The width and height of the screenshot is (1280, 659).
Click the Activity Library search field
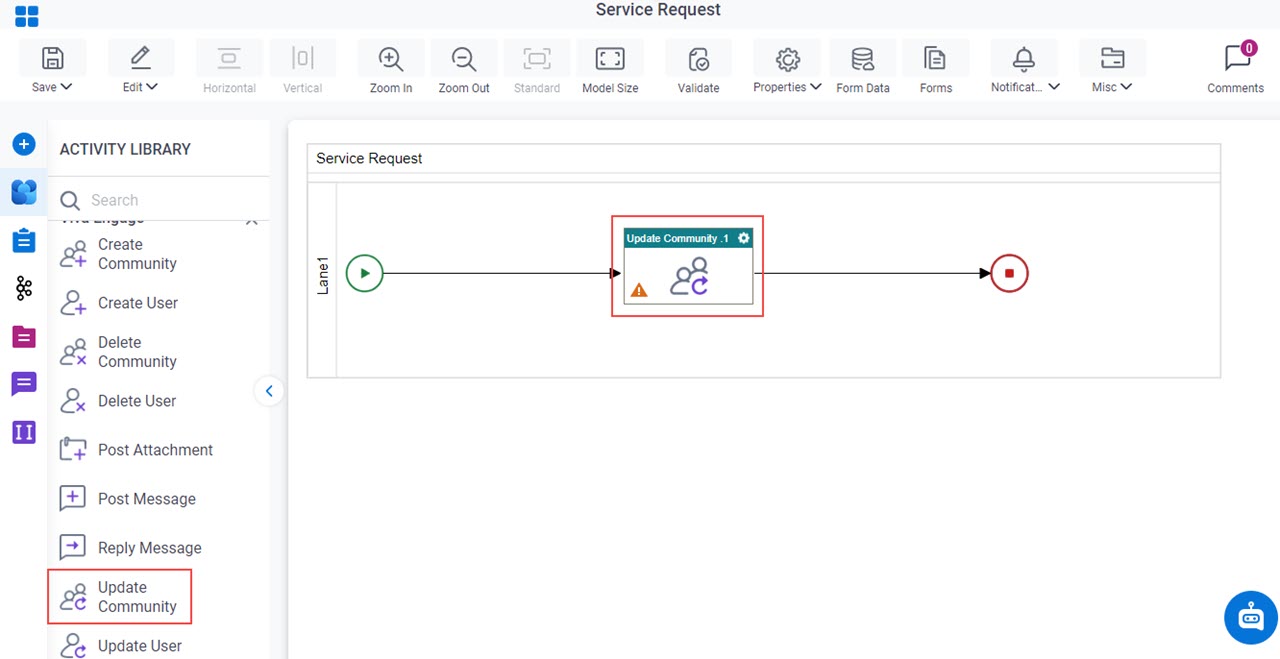point(160,200)
